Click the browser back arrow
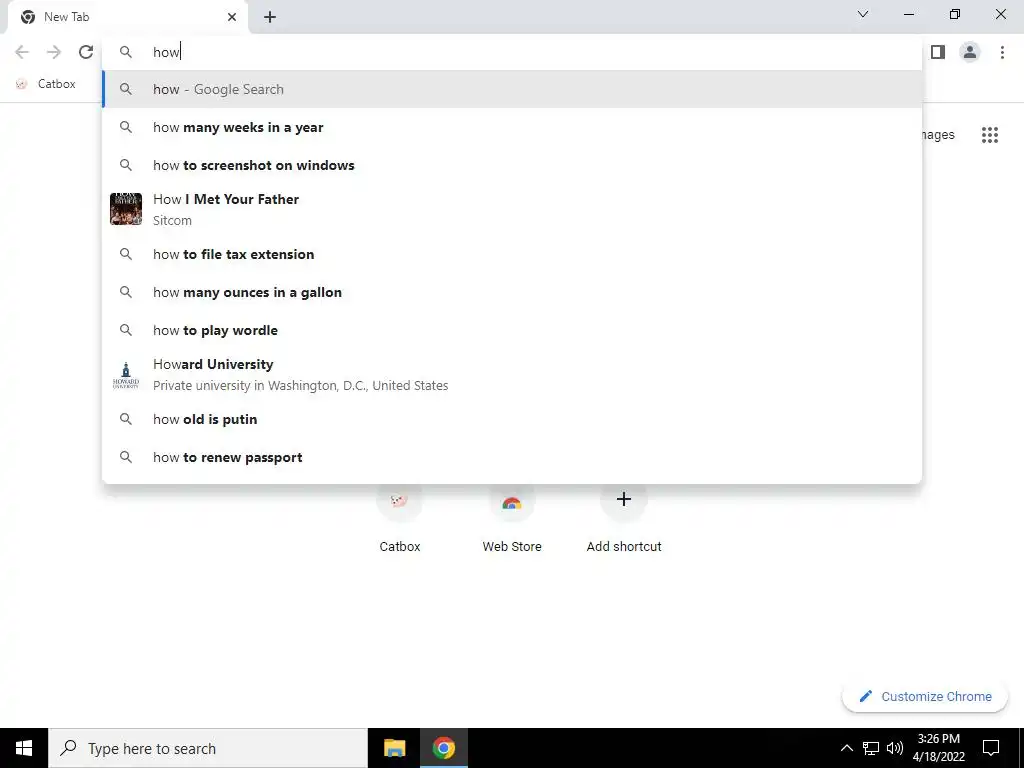The image size is (1024, 768). click(x=22, y=52)
